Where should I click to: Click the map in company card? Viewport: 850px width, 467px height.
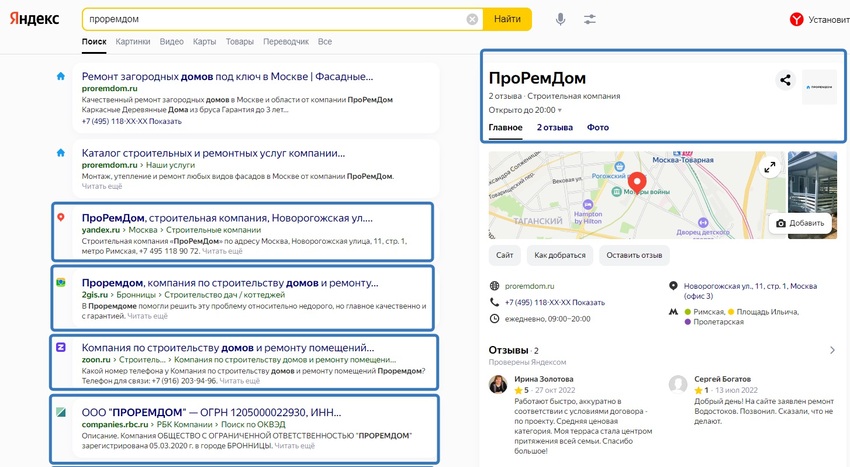[x=636, y=195]
